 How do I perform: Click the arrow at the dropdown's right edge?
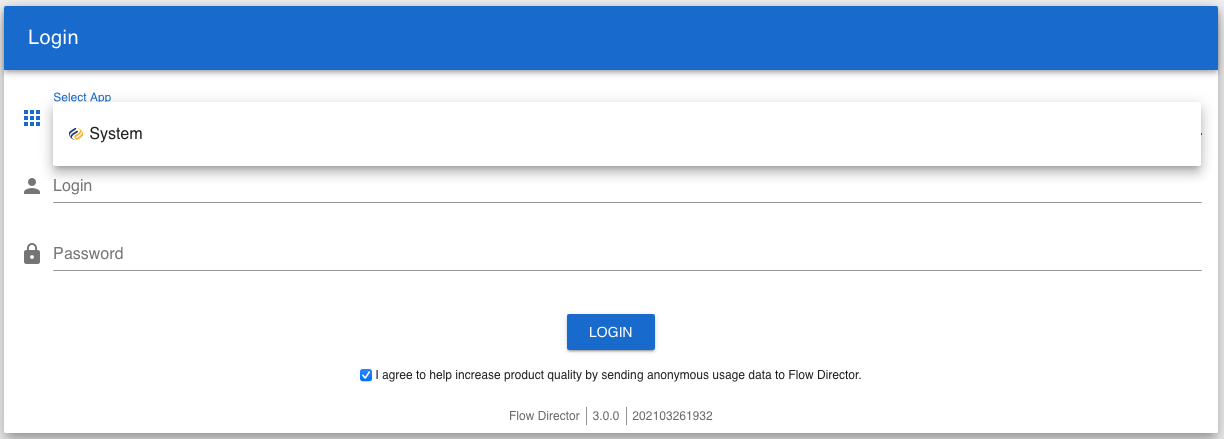pyautogui.click(x=1201, y=133)
